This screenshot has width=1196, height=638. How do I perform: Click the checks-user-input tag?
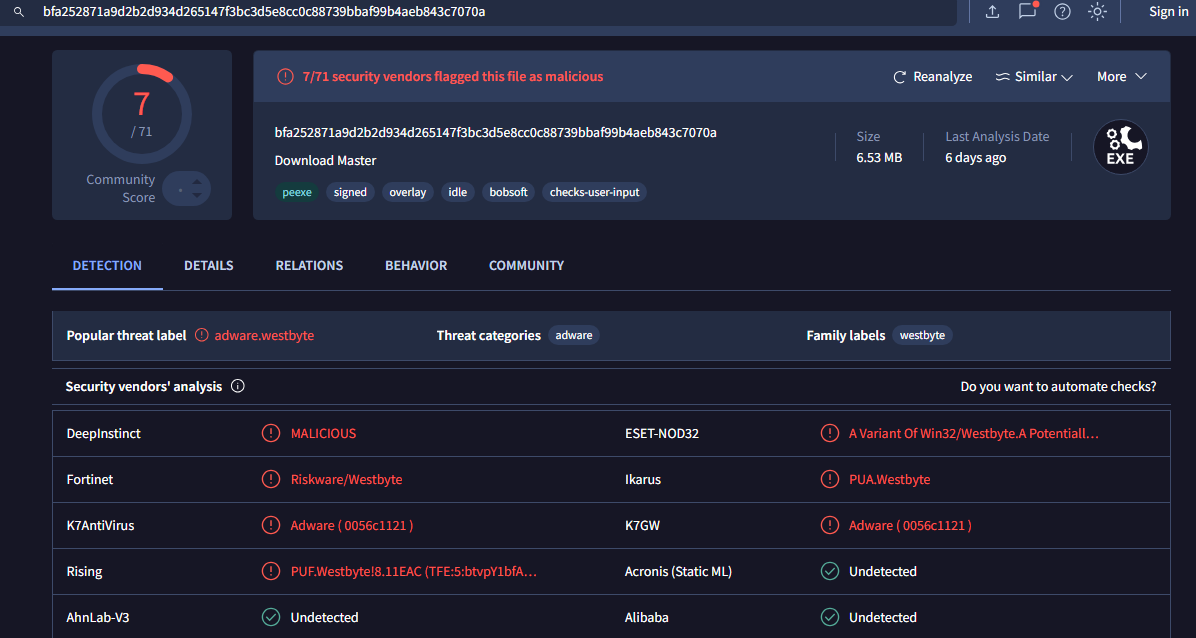point(595,192)
